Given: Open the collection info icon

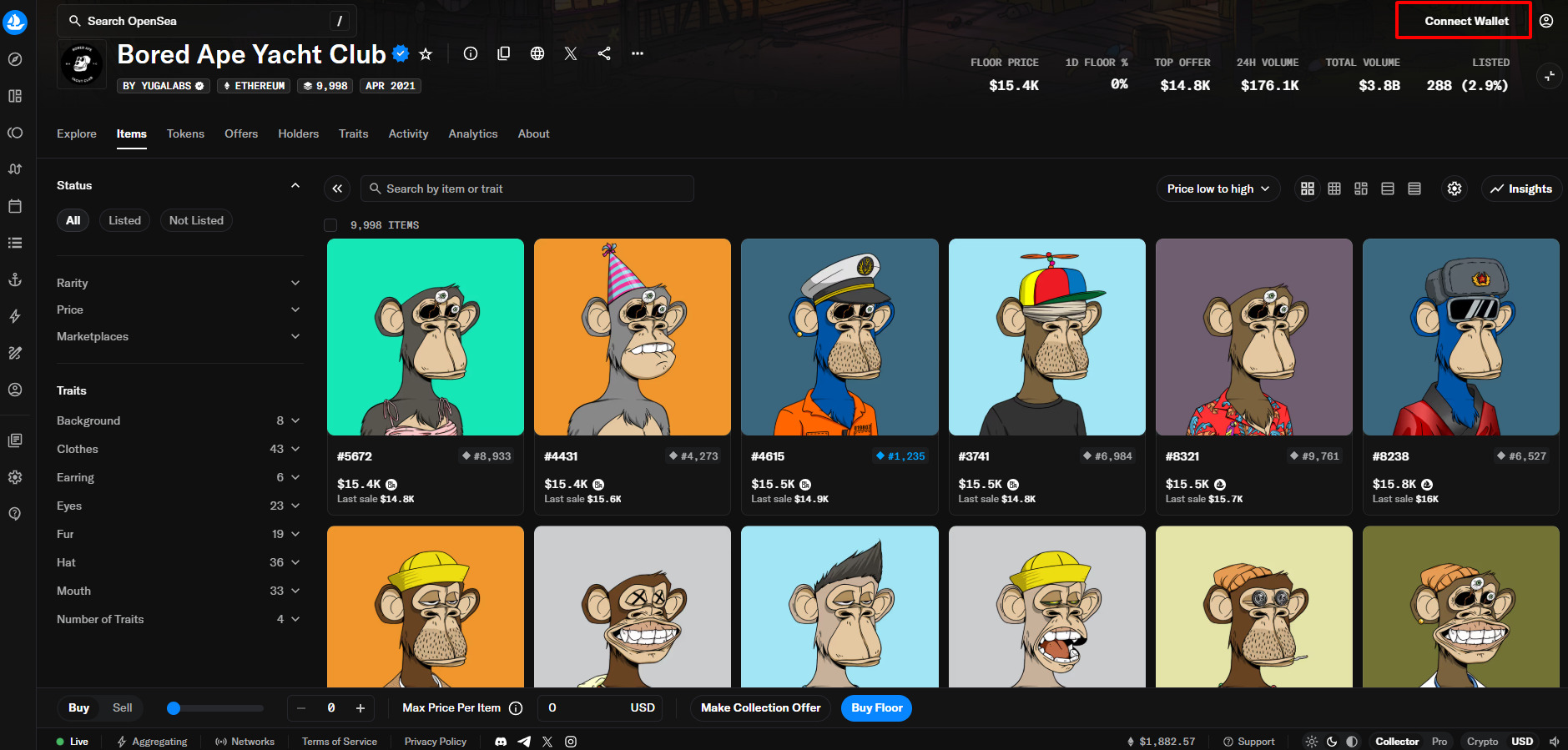Looking at the screenshot, I should [471, 53].
